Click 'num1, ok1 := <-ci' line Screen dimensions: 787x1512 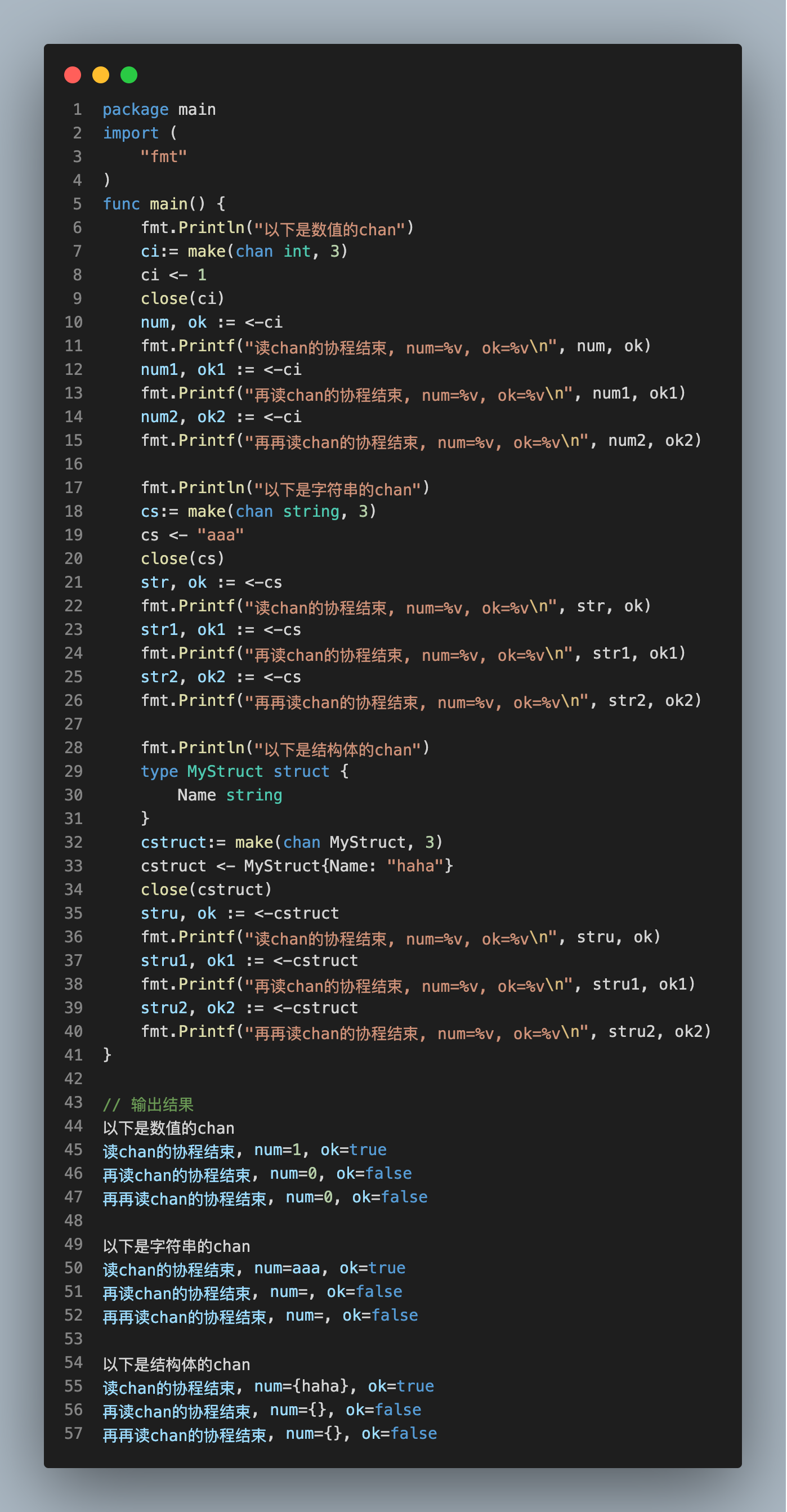(x=221, y=370)
